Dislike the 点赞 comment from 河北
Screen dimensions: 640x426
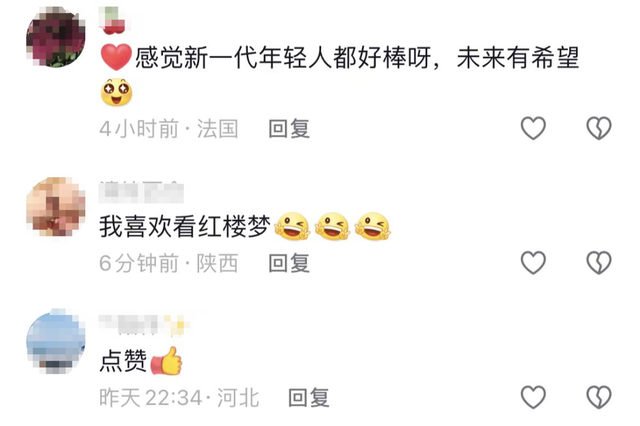coord(599,397)
